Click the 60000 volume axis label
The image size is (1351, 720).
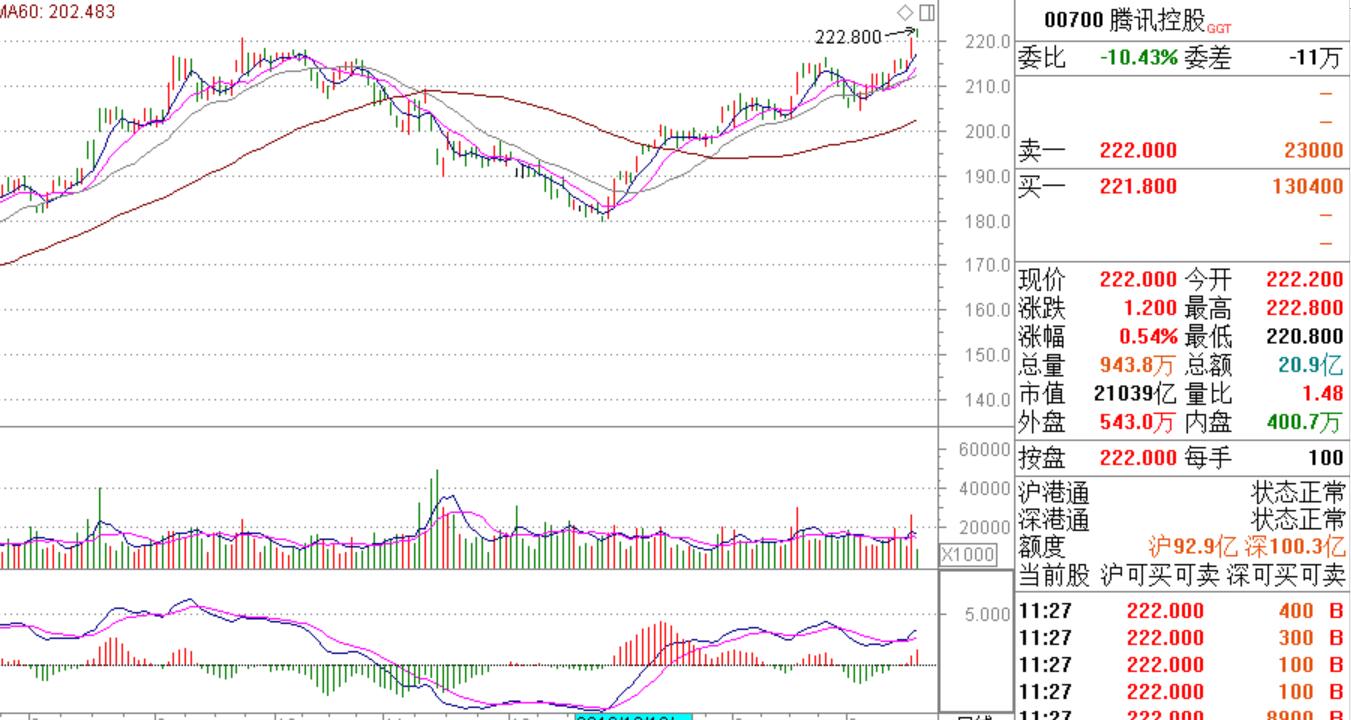985,450
